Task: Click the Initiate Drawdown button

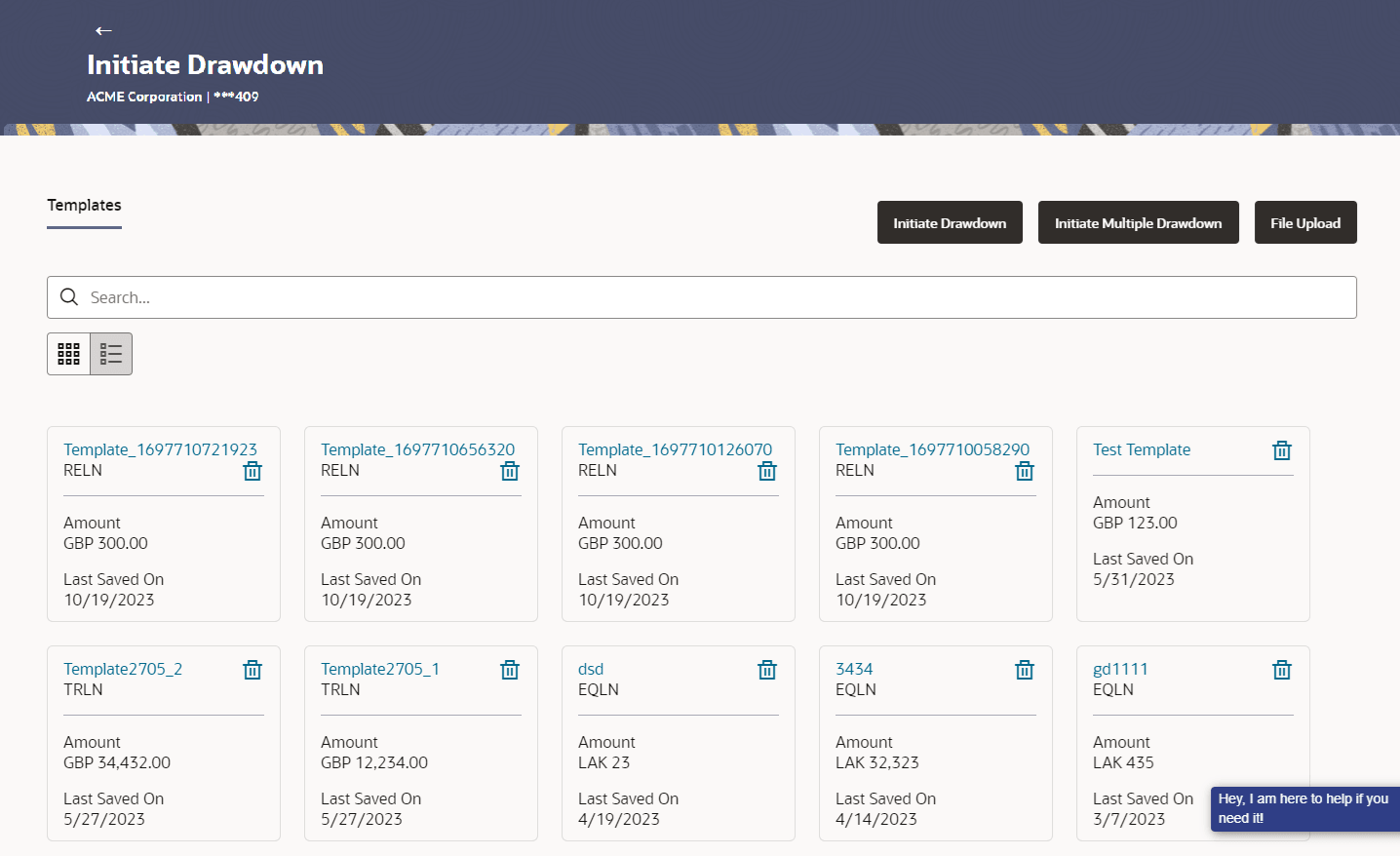Action: (x=950, y=222)
